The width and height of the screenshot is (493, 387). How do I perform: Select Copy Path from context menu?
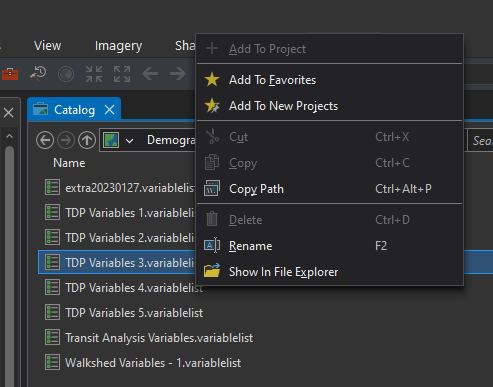pyautogui.click(x=329, y=189)
